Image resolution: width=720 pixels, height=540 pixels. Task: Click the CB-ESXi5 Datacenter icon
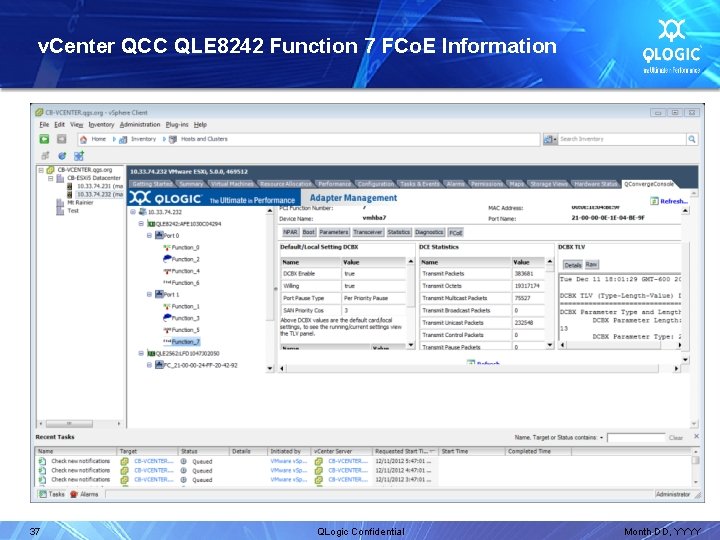click(x=60, y=178)
